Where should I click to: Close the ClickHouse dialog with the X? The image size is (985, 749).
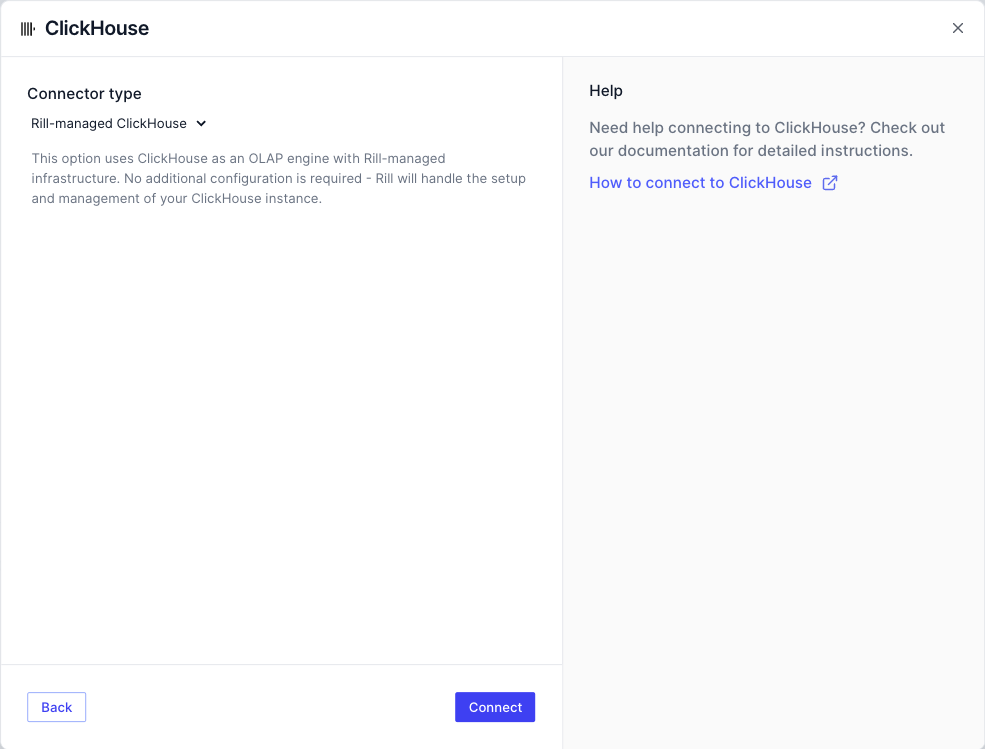pyautogui.click(x=957, y=28)
